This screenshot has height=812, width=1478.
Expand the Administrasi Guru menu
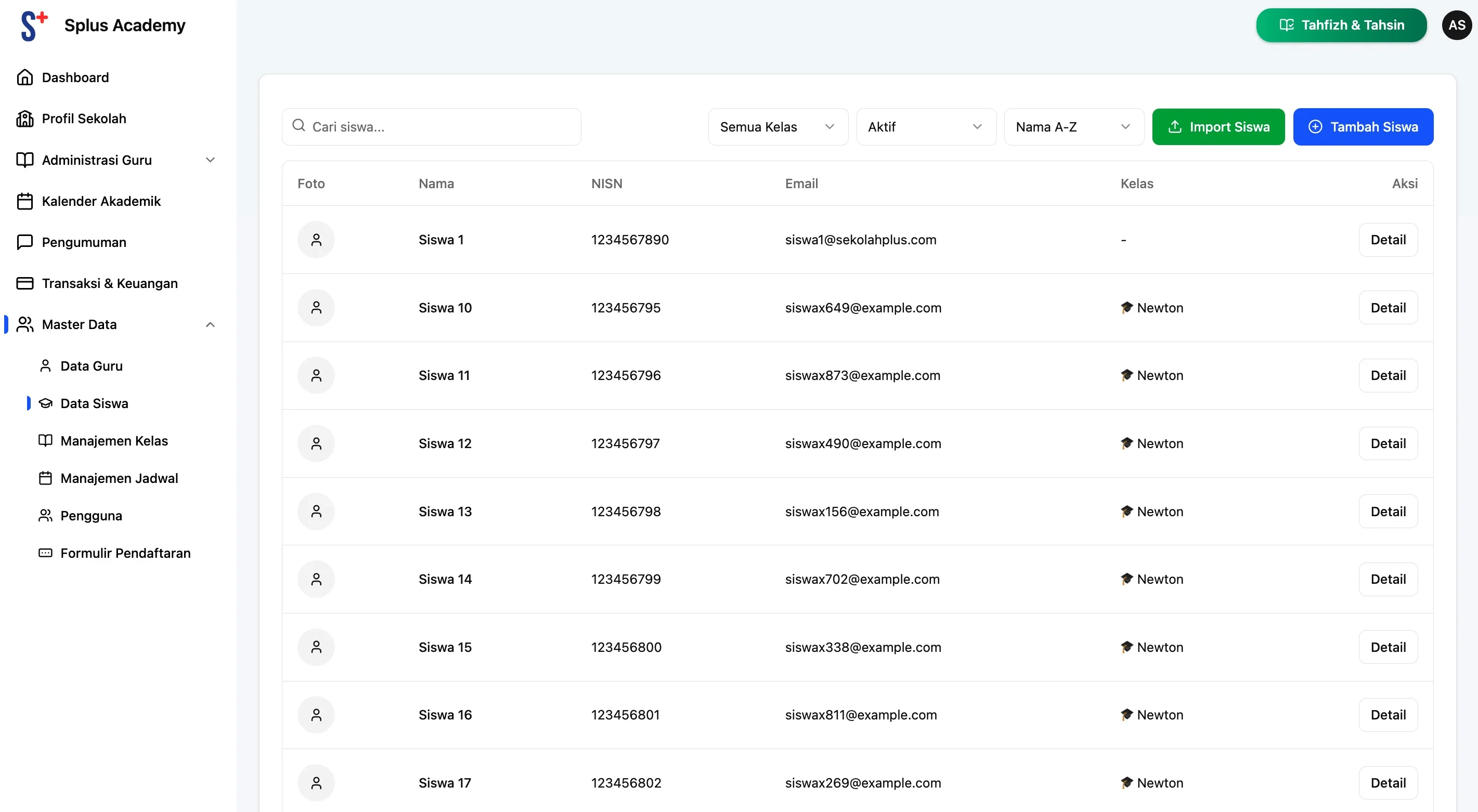pos(210,160)
